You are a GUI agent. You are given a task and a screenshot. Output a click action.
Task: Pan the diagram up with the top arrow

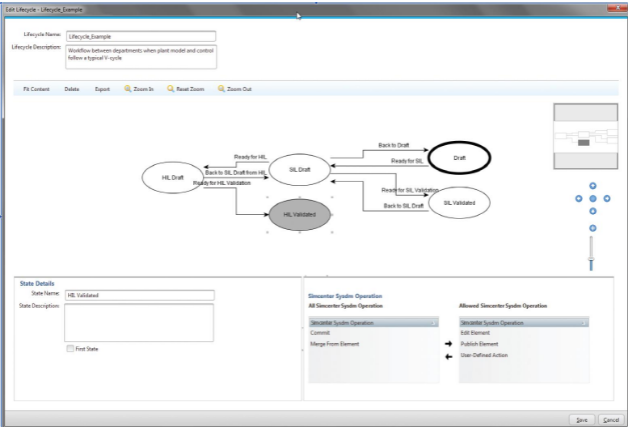tap(593, 186)
